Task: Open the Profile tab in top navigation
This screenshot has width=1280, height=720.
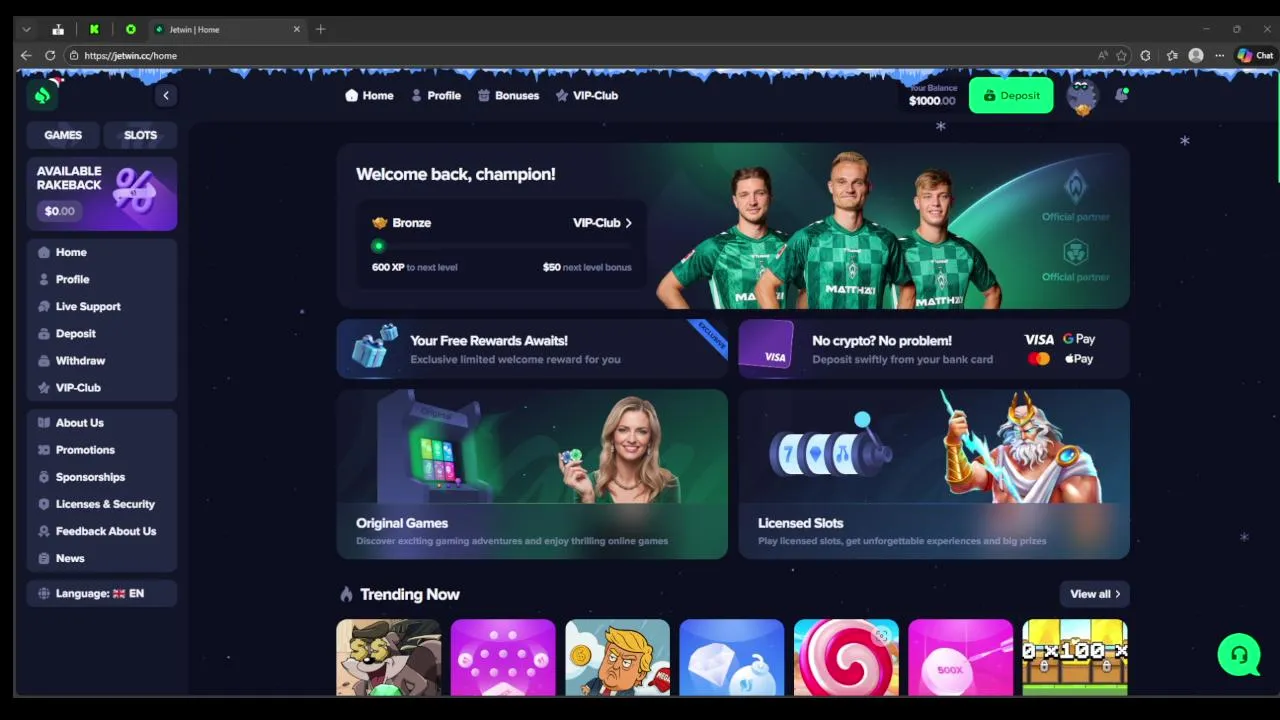Action: click(x=436, y=95)
